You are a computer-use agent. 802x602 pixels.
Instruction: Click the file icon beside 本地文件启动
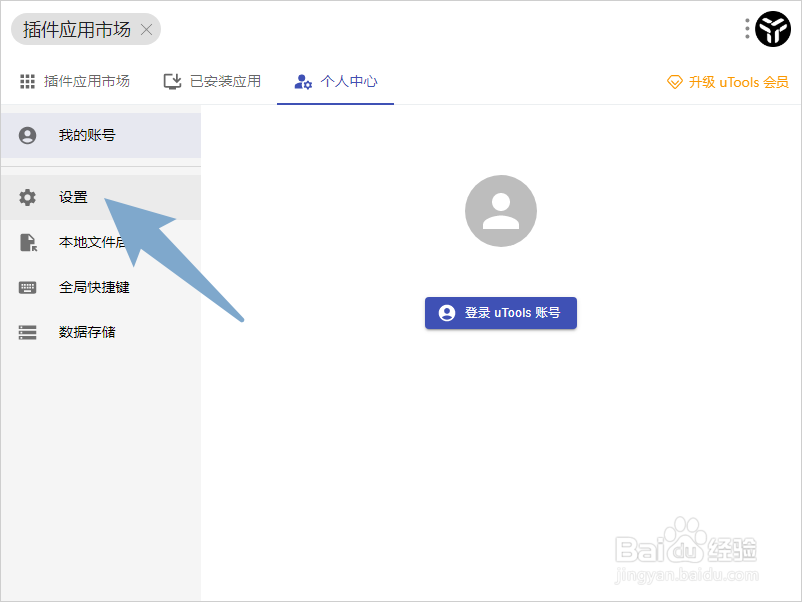point(27,242)
